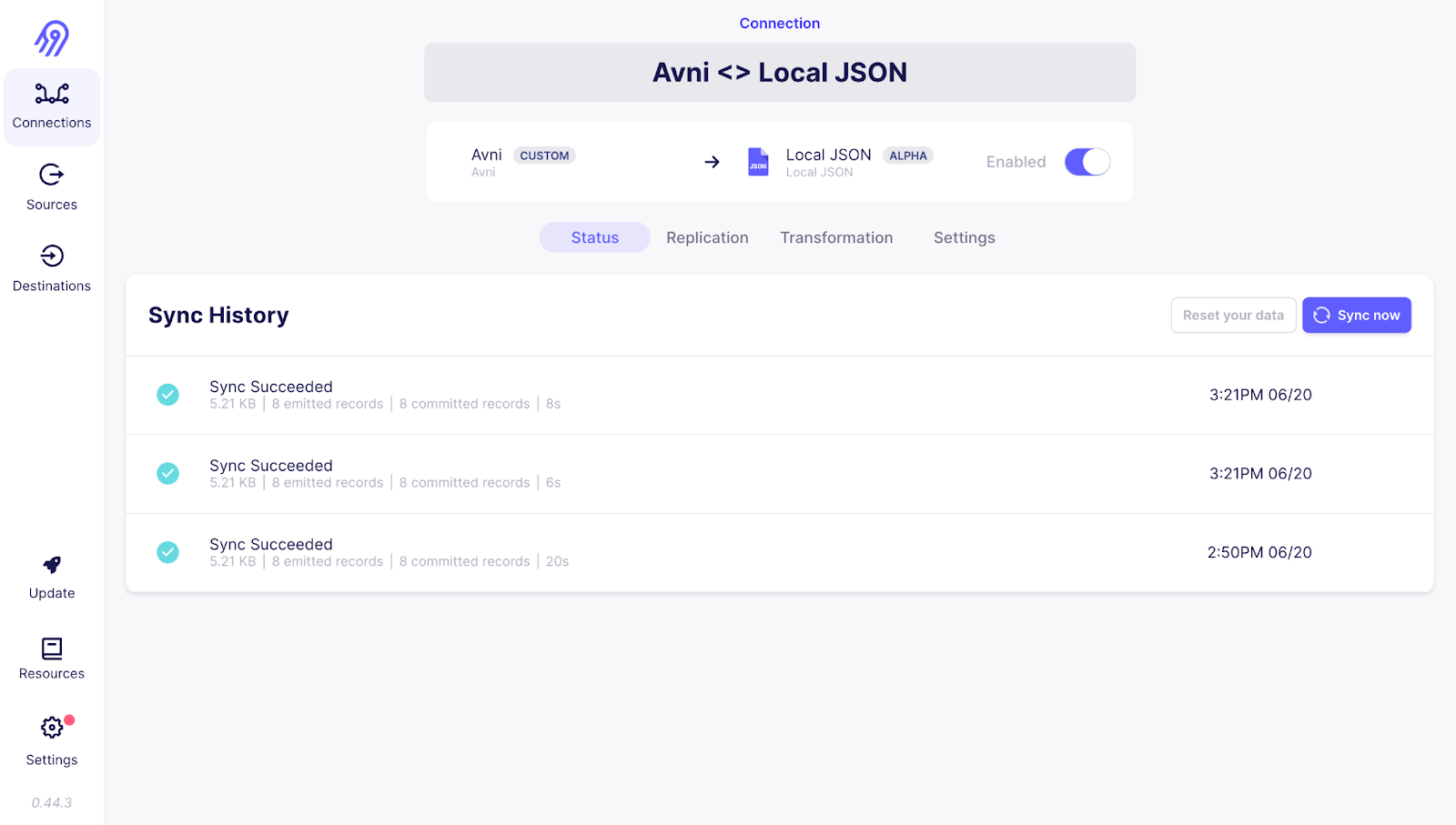
Task: Click the Local JSON file icon
Action: point(758,162)
